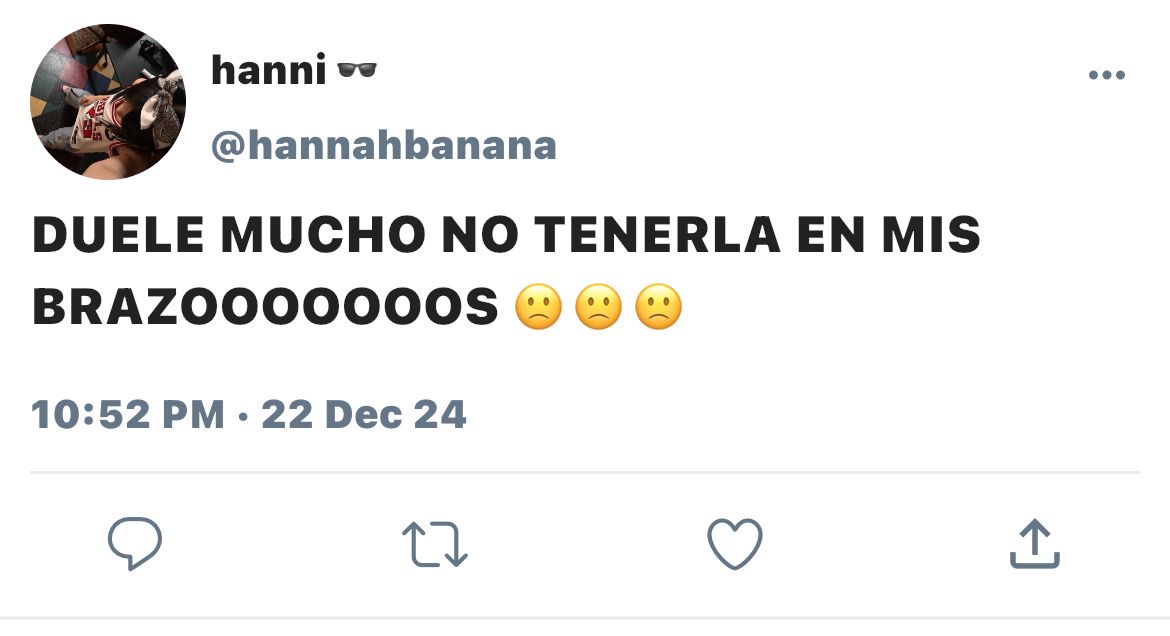Reply to the tweet with the comment icon
Image resolution: width=1170 pixels, height=636 pixels.
[135, 543]
